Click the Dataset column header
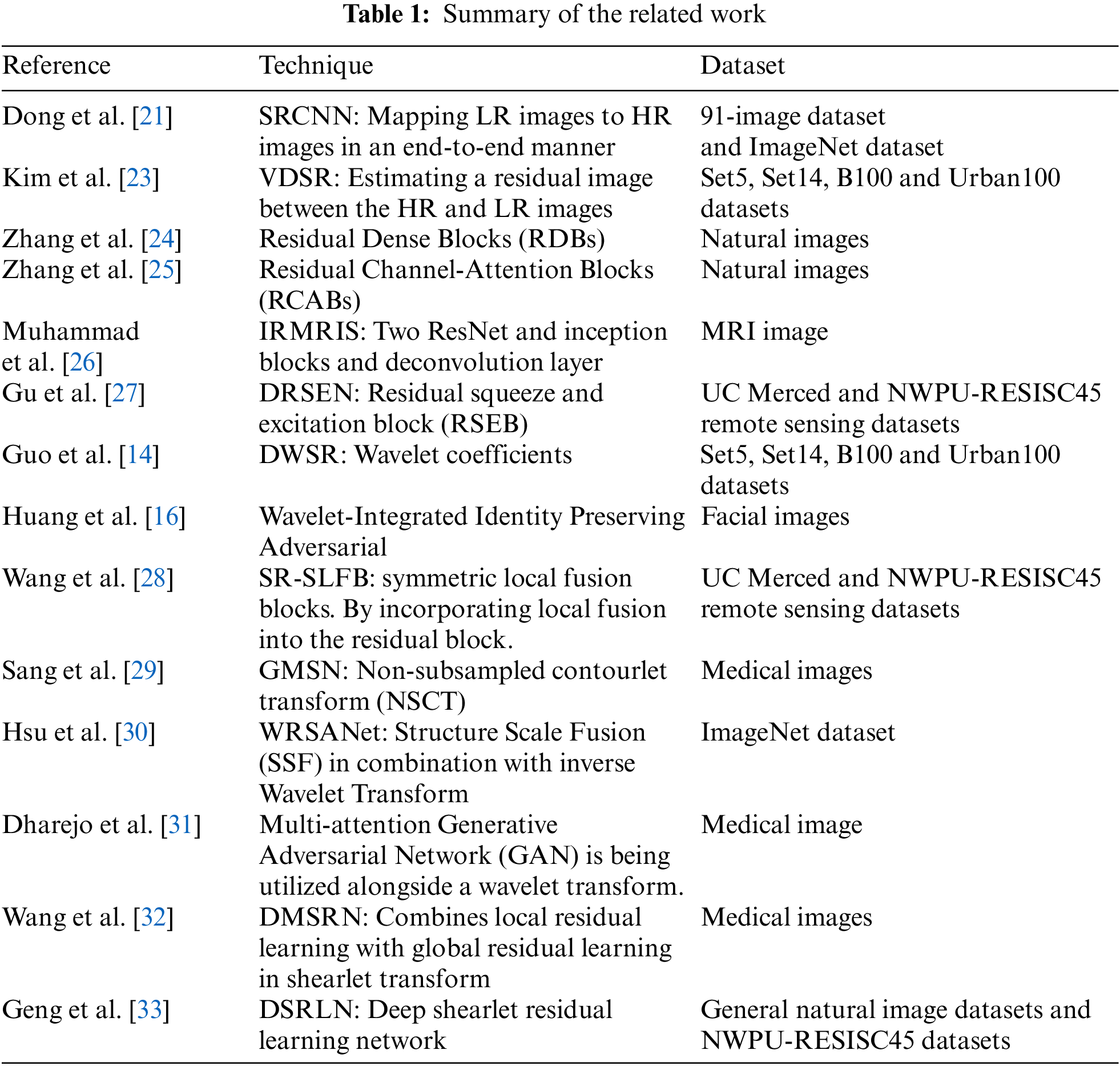This screenshot has height=1066, width=1120. (x=742, y=66)
